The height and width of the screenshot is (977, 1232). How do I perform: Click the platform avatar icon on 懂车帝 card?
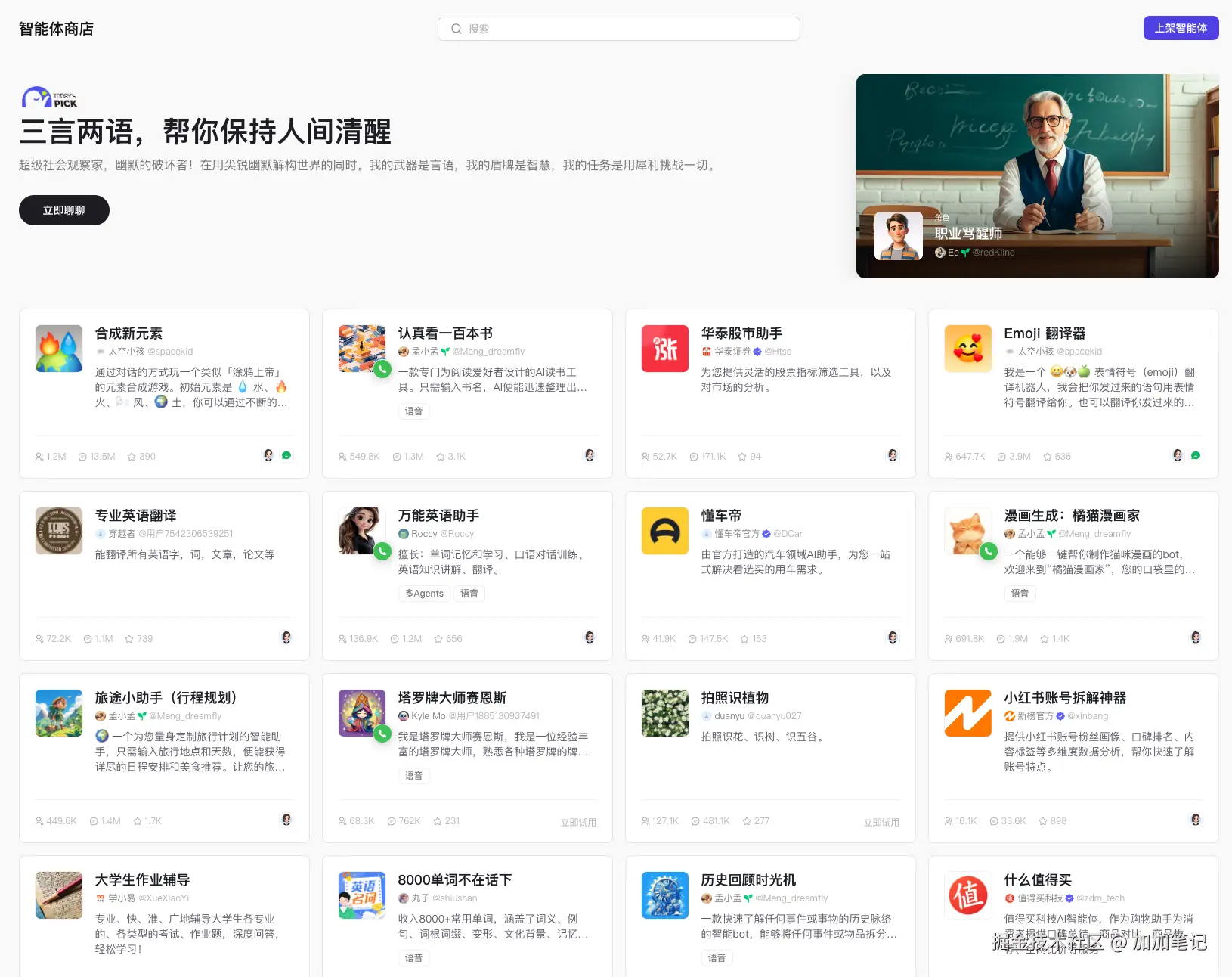(x=893, y=637)
